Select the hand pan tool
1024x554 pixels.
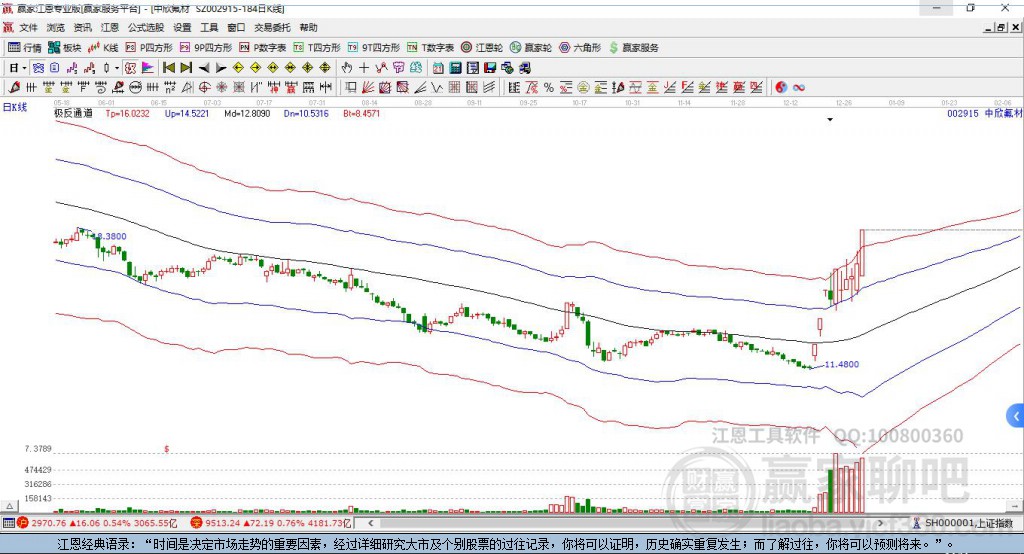point(347,68)
